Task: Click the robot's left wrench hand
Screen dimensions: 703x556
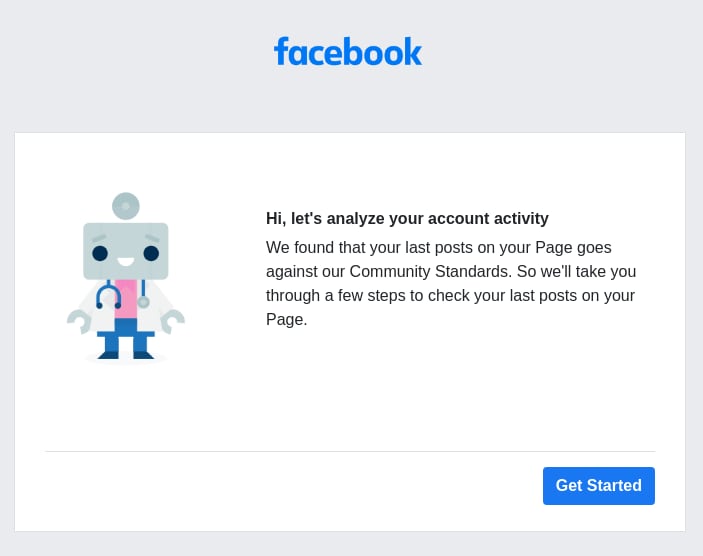Action: [x=79, y=321]
